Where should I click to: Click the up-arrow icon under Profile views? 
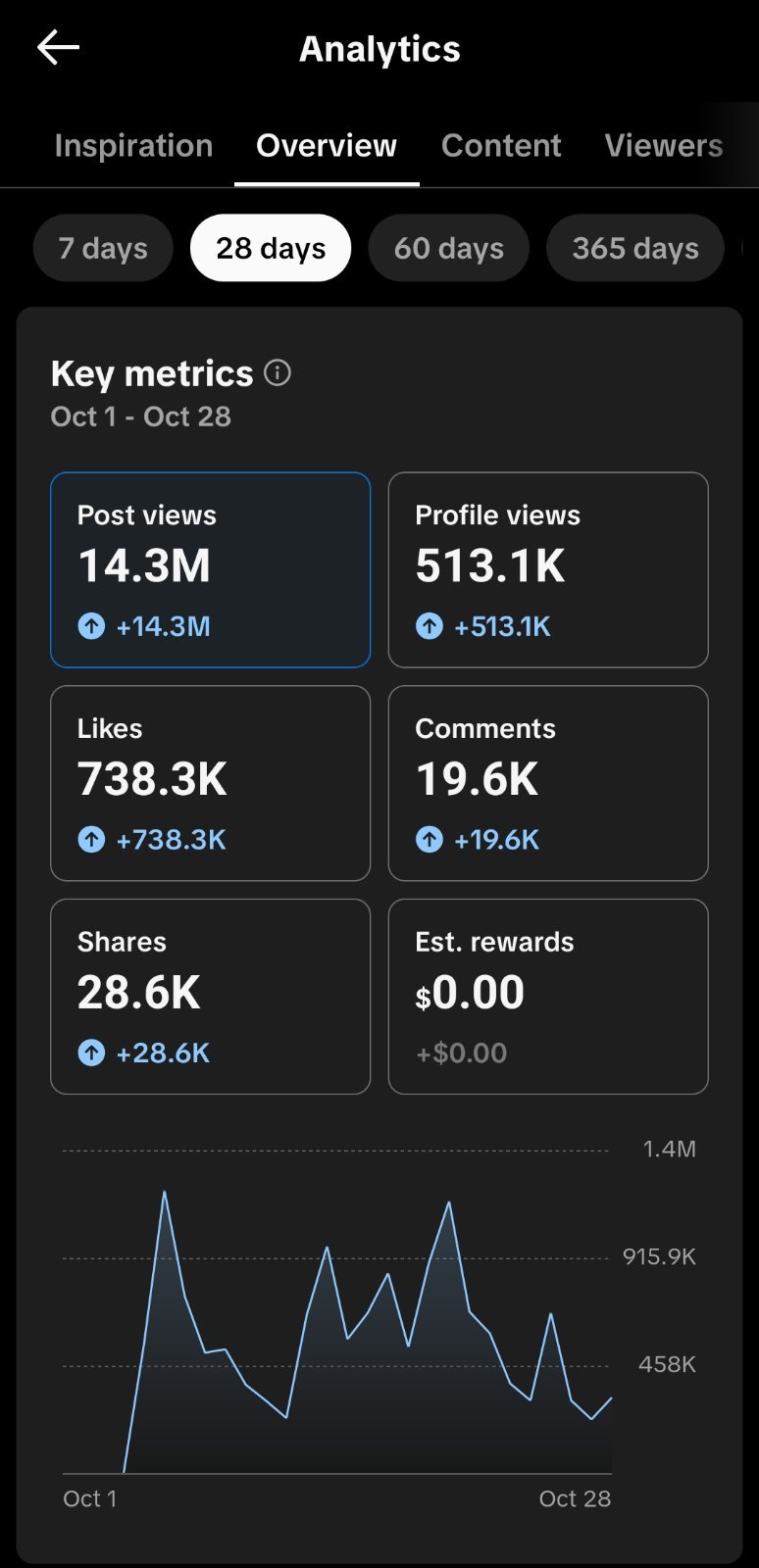coord(429,625)
